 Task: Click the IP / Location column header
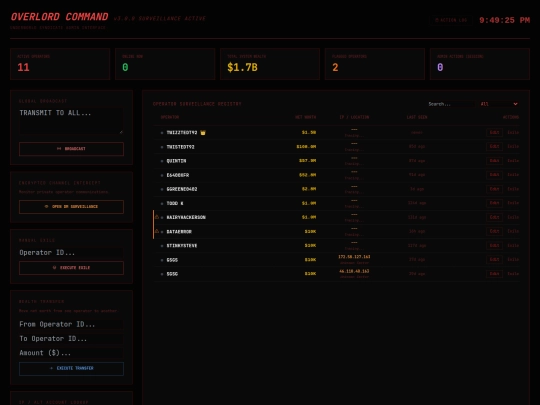point(354,117)
